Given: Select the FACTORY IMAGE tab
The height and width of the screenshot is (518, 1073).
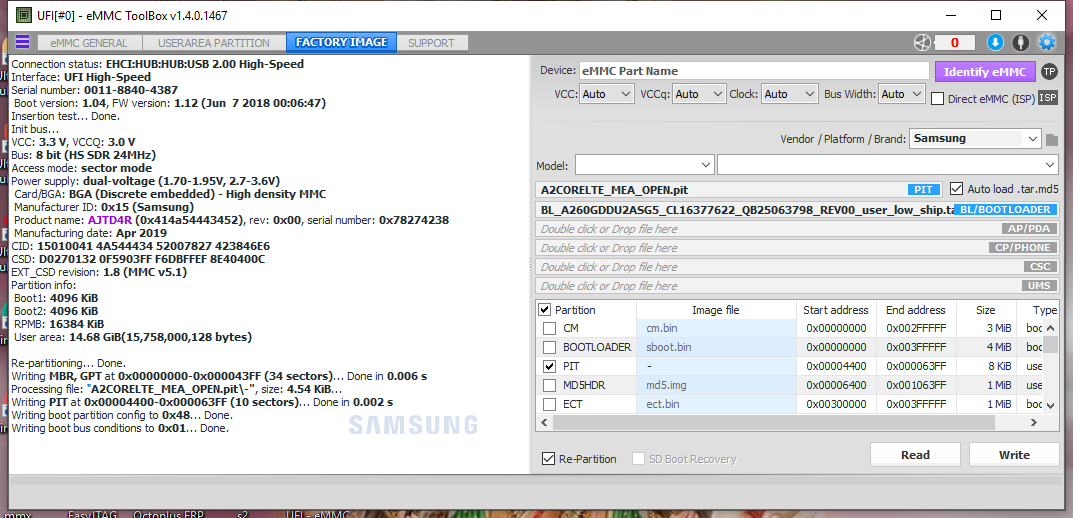Looking at the screenshot, I should pyautogui.click(x=341, y=42).
